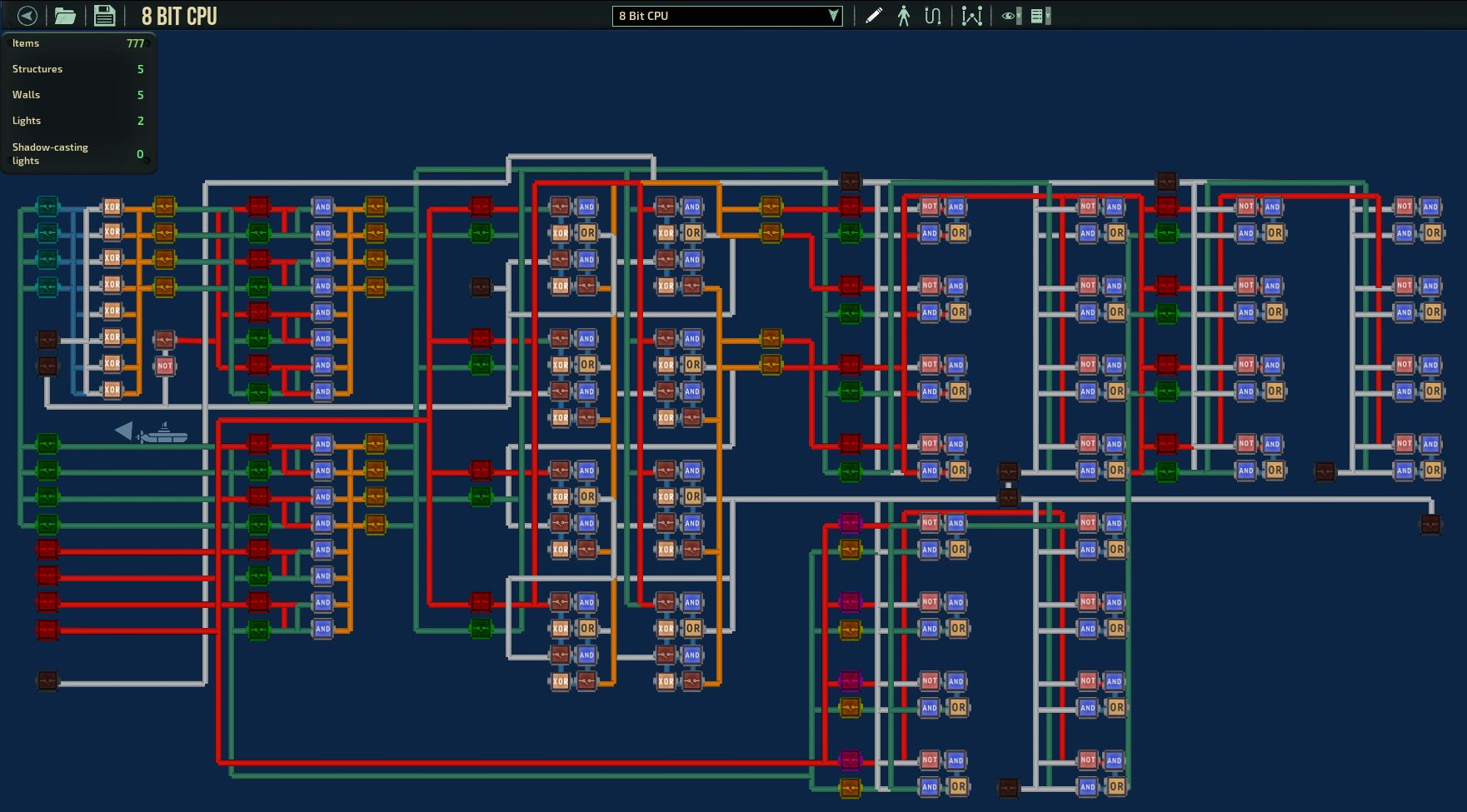The image size is (1467, 812).
Task: Click the back navigation arrow icon
Action: coord(27,14)
